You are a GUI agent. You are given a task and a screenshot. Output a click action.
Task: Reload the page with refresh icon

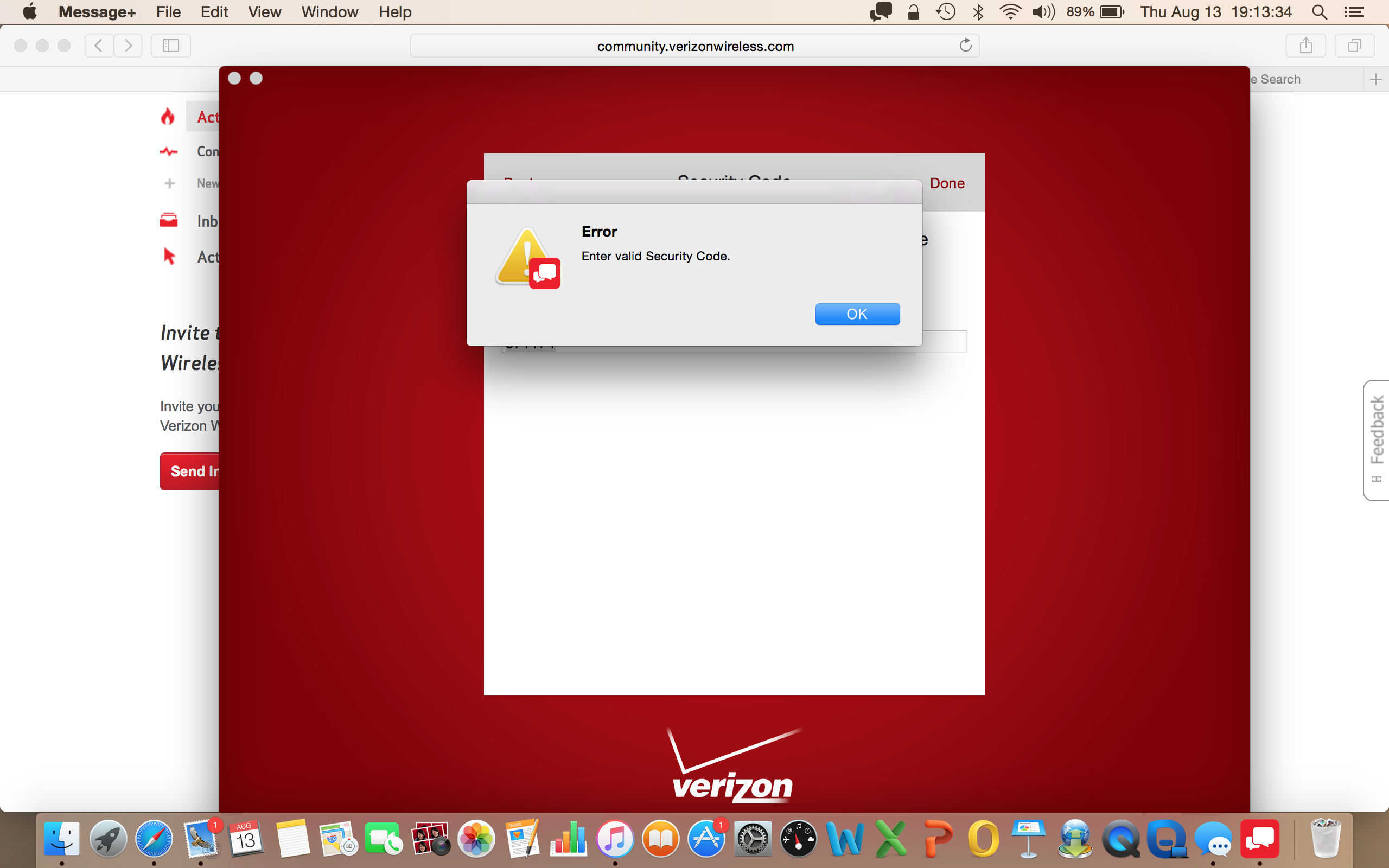(x=965, y=45)
